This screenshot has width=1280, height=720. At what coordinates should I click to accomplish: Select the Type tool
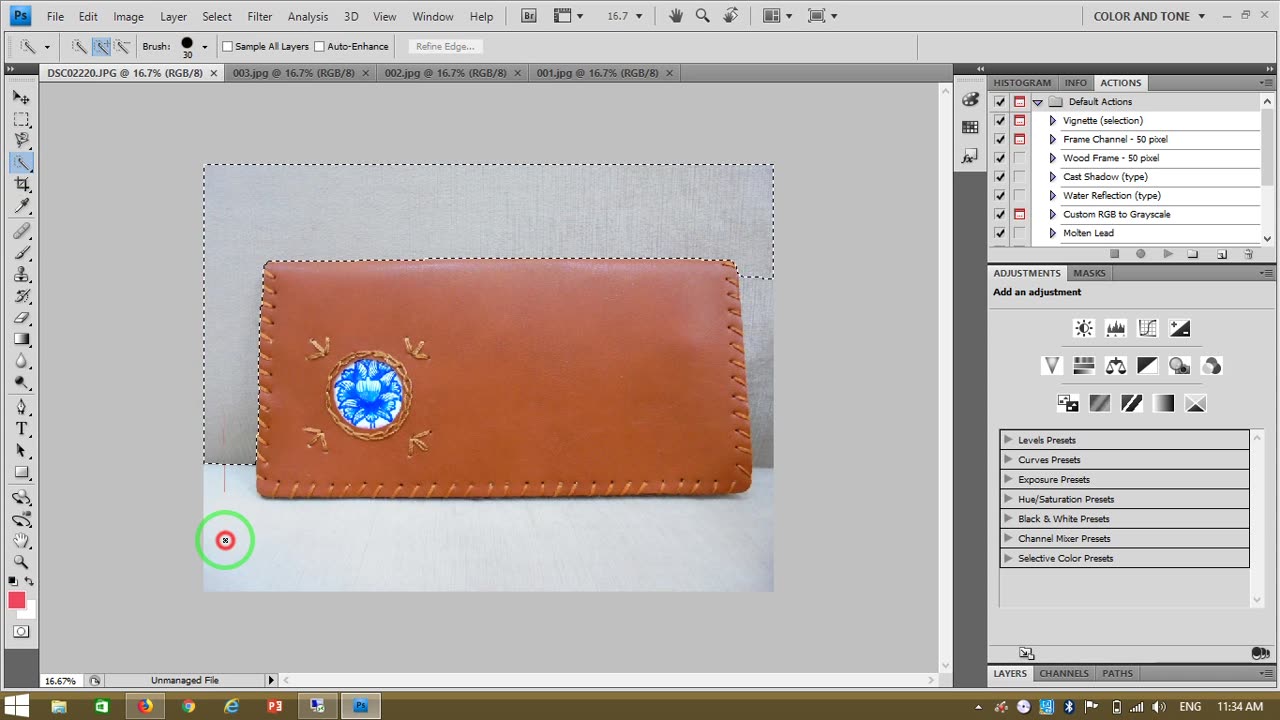click(21, 429)
